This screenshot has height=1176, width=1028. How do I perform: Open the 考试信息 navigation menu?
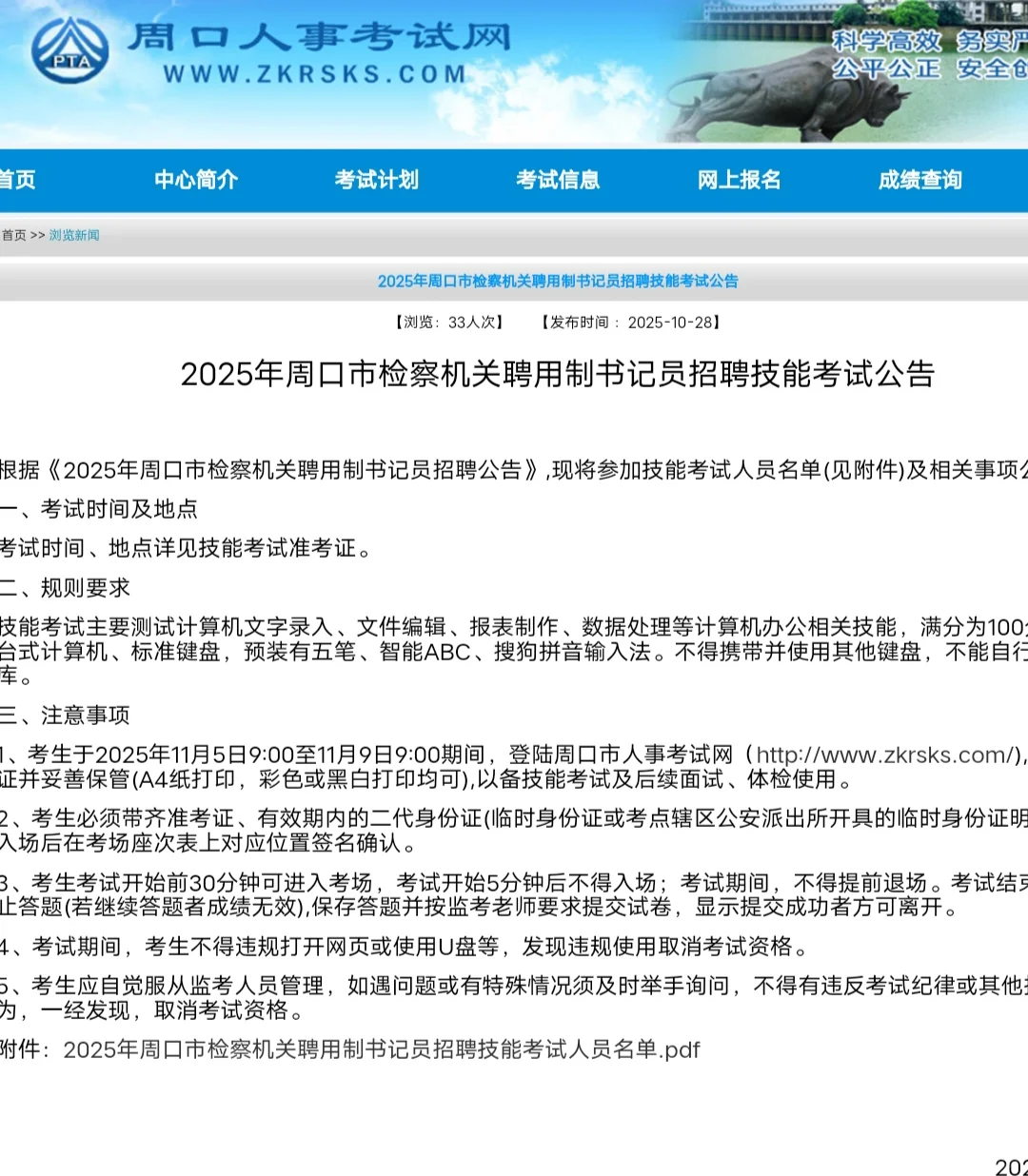coord(559,180)
